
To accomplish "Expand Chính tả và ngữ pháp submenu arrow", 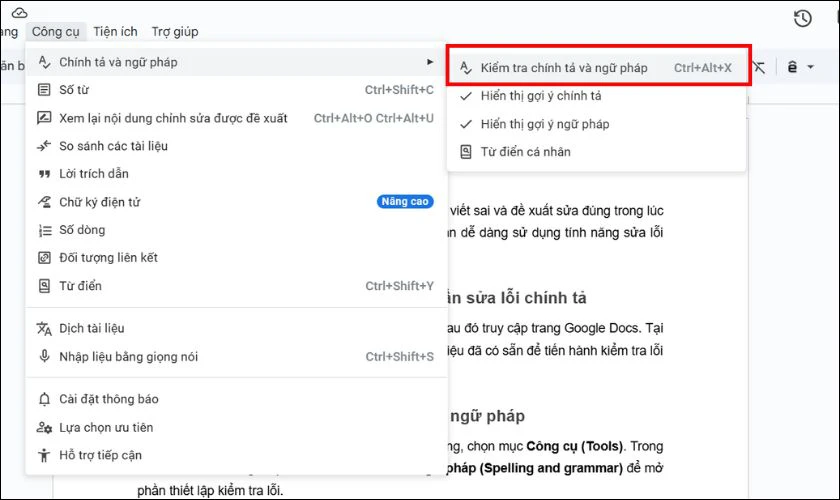I will [430, 62].
